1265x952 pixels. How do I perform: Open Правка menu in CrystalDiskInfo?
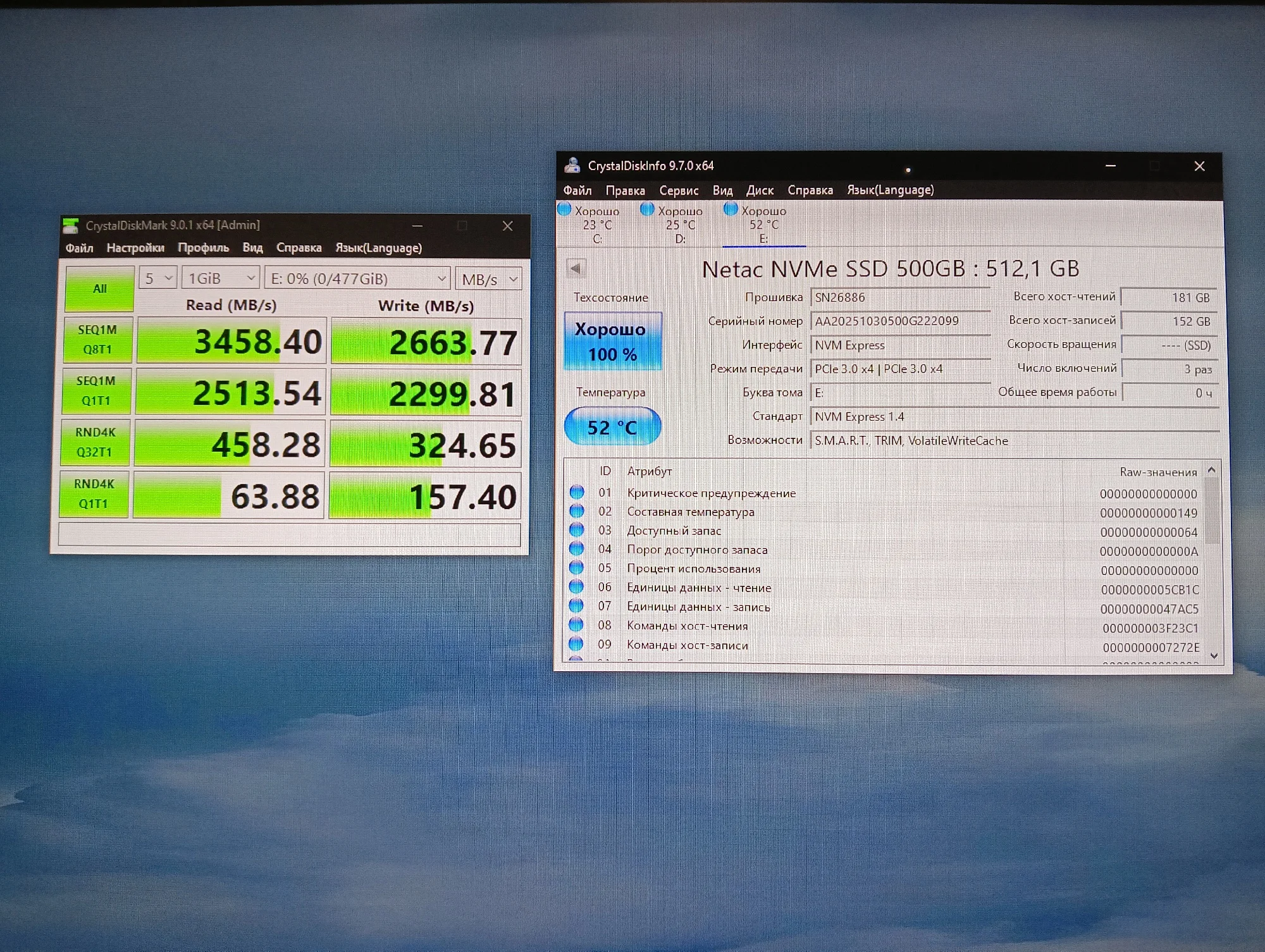[x=625, y=190]
